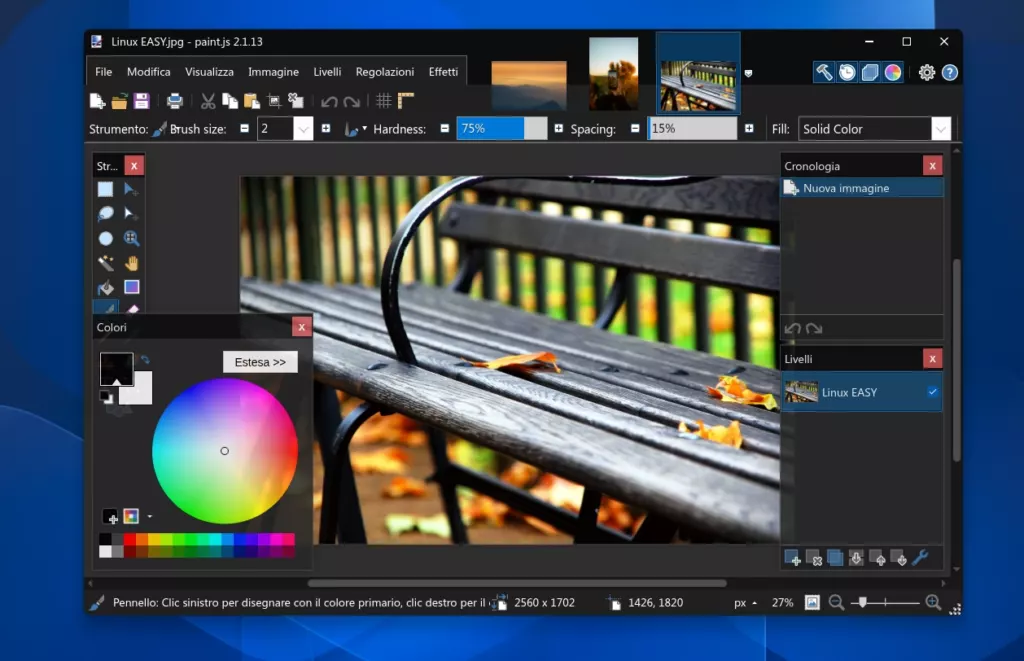Close the Colori panel
This screenshot has height=661, width=1024.
[x=301, y=327]
